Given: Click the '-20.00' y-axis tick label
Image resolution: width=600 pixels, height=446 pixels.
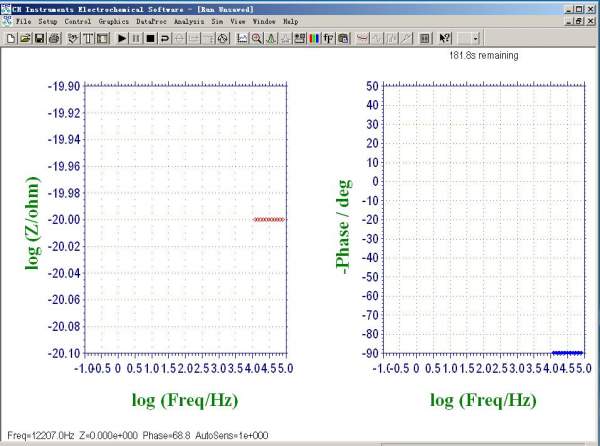Looking at the screenshot, I should pos(64,220).
